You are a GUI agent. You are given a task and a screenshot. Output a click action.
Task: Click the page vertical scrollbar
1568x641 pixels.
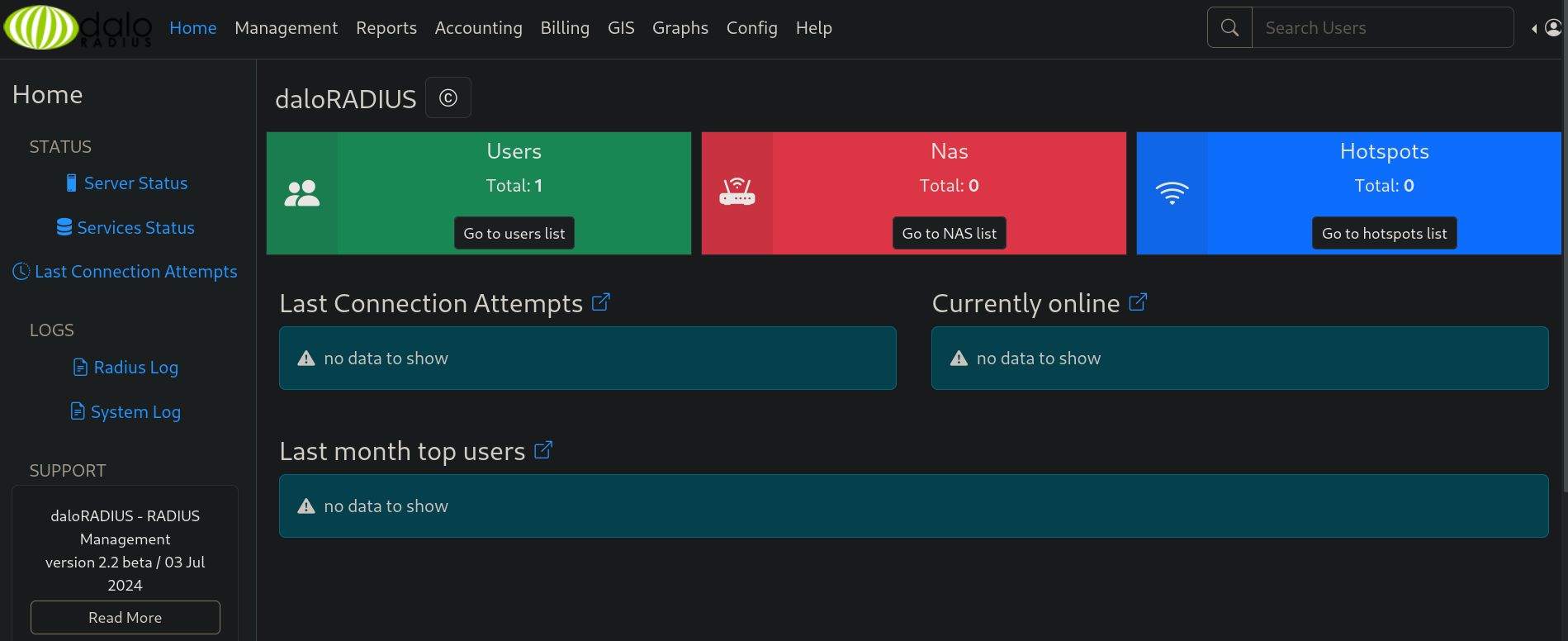point(1566,248)
